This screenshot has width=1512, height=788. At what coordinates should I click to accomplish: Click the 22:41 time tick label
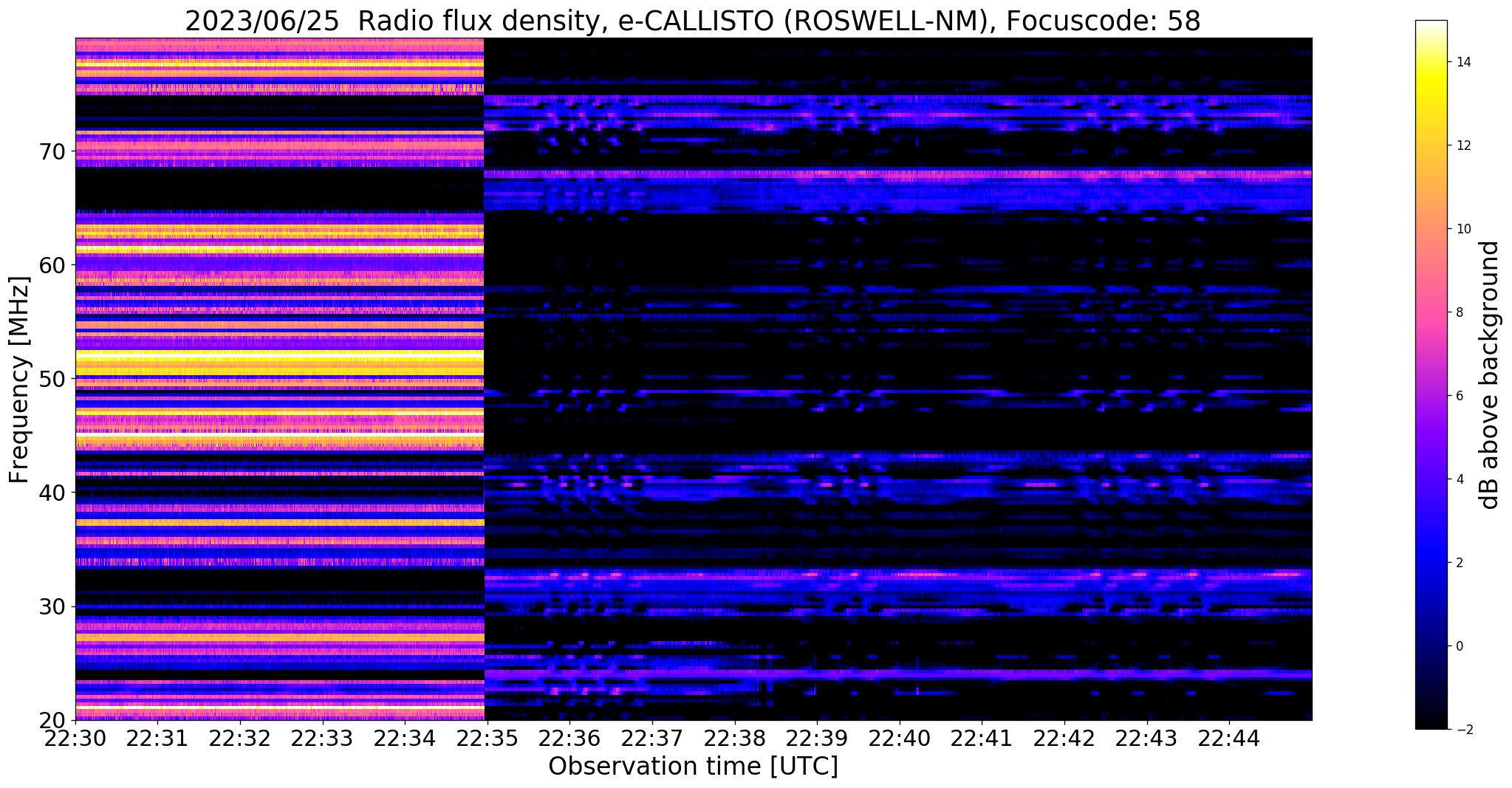[982, 738]
